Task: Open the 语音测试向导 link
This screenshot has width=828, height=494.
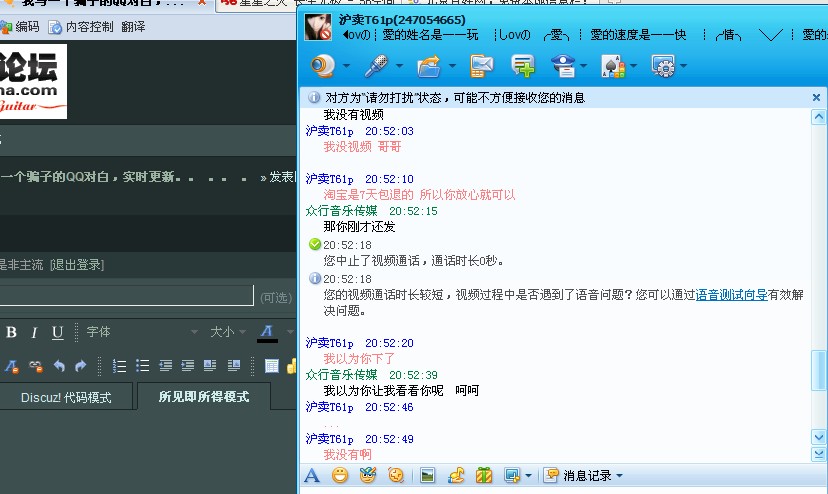Action: 731,295
